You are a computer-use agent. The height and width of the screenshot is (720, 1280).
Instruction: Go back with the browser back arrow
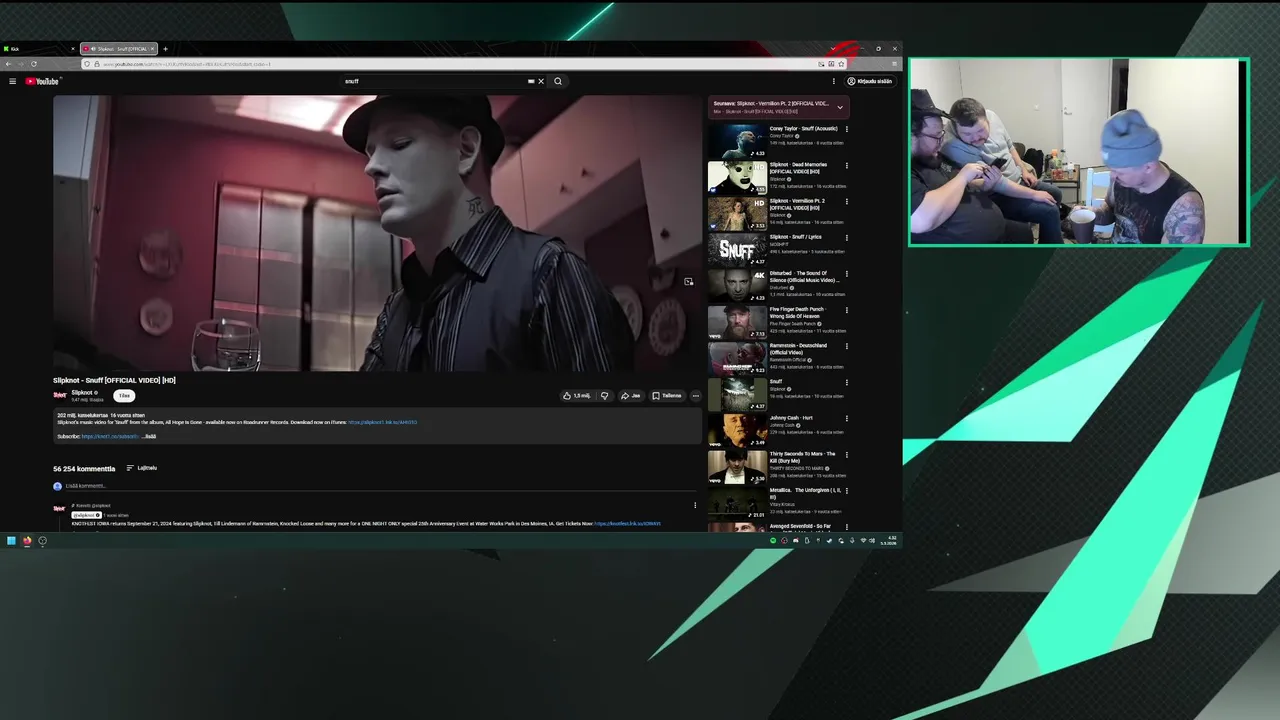click(x=8, y=64)
